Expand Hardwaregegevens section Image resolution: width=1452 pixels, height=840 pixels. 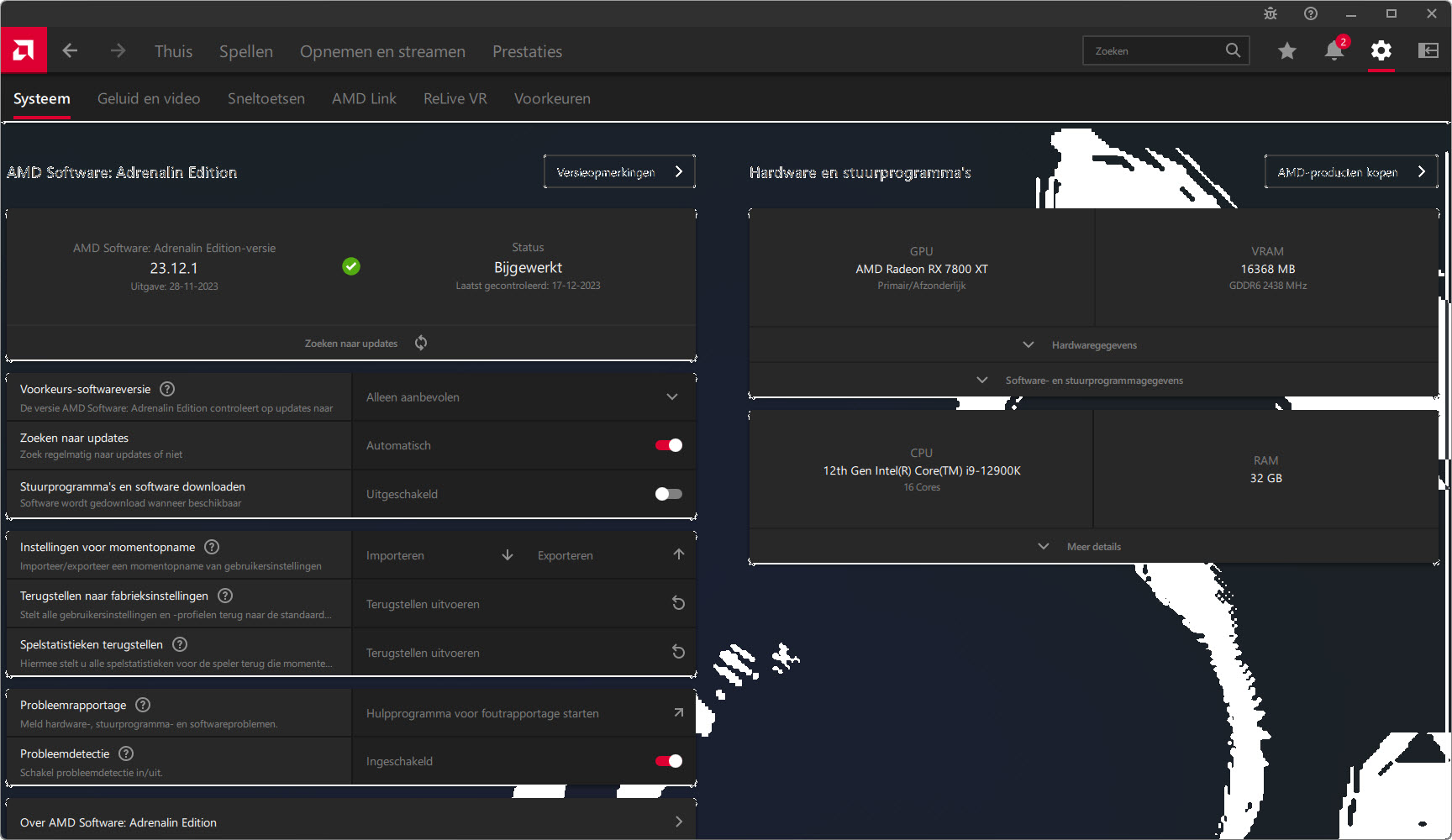point(1093,344)
